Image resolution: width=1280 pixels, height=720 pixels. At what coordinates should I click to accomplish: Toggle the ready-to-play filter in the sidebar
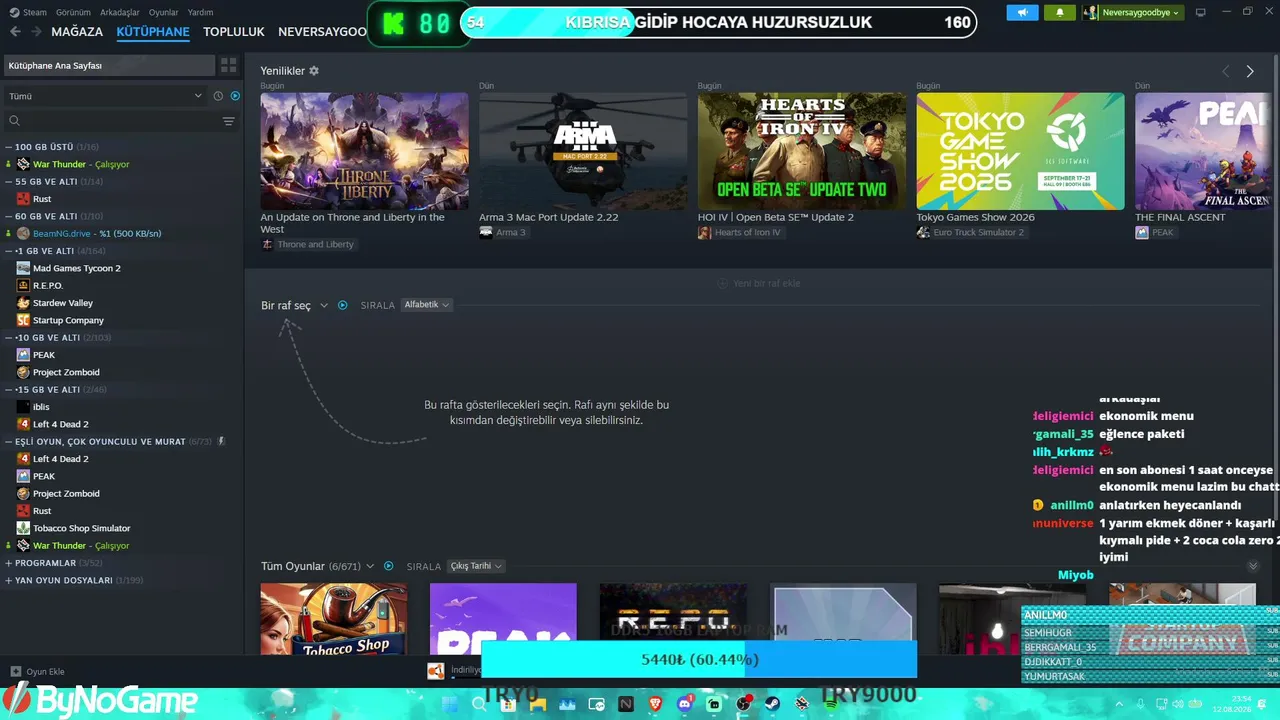235,96
